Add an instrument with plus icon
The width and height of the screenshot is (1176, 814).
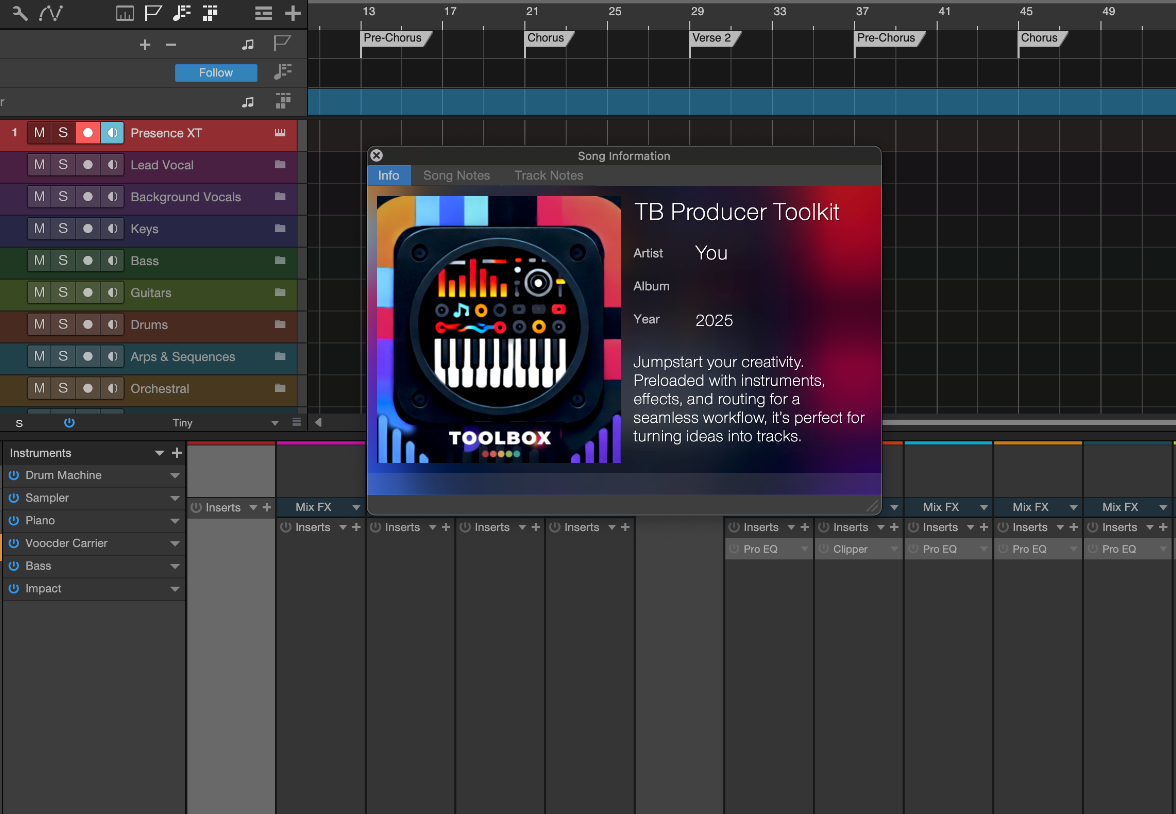[x=177, y=453]
